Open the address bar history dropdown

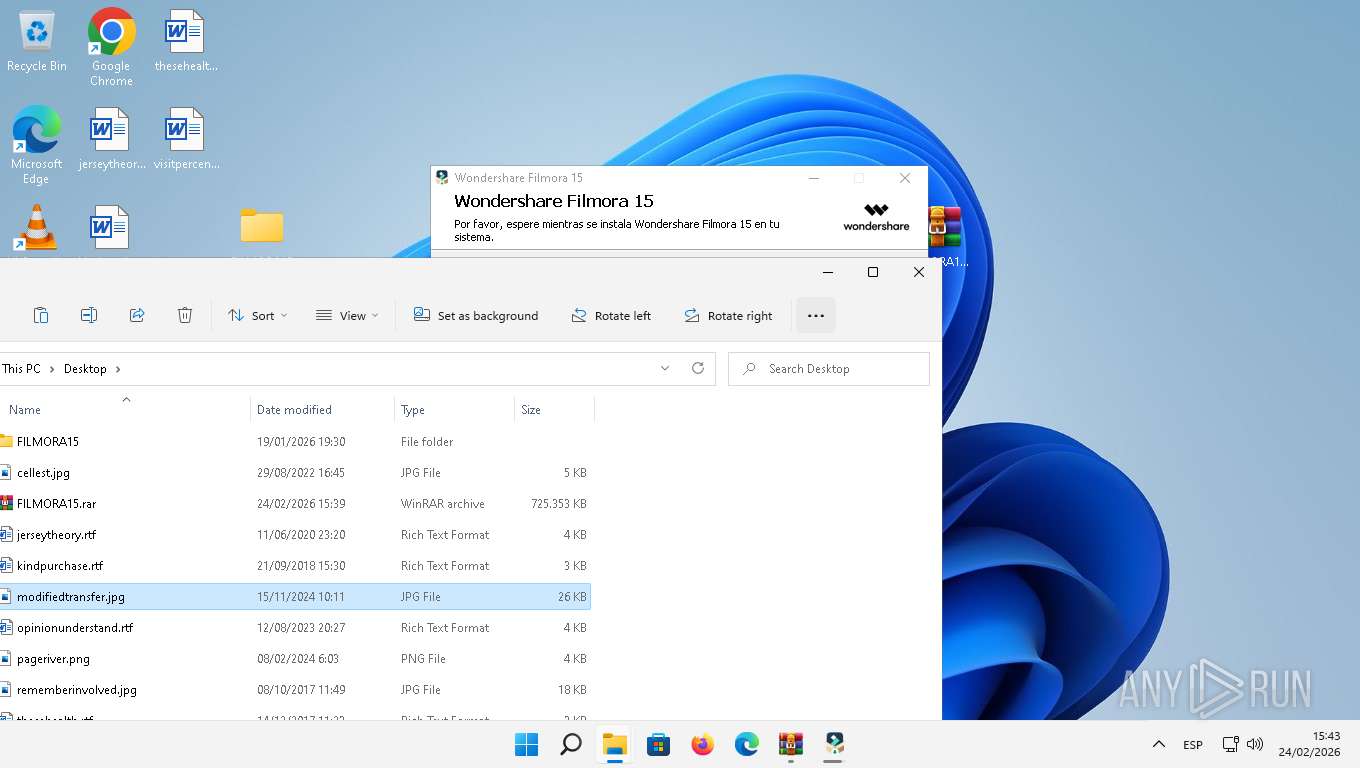click(665, 368)
